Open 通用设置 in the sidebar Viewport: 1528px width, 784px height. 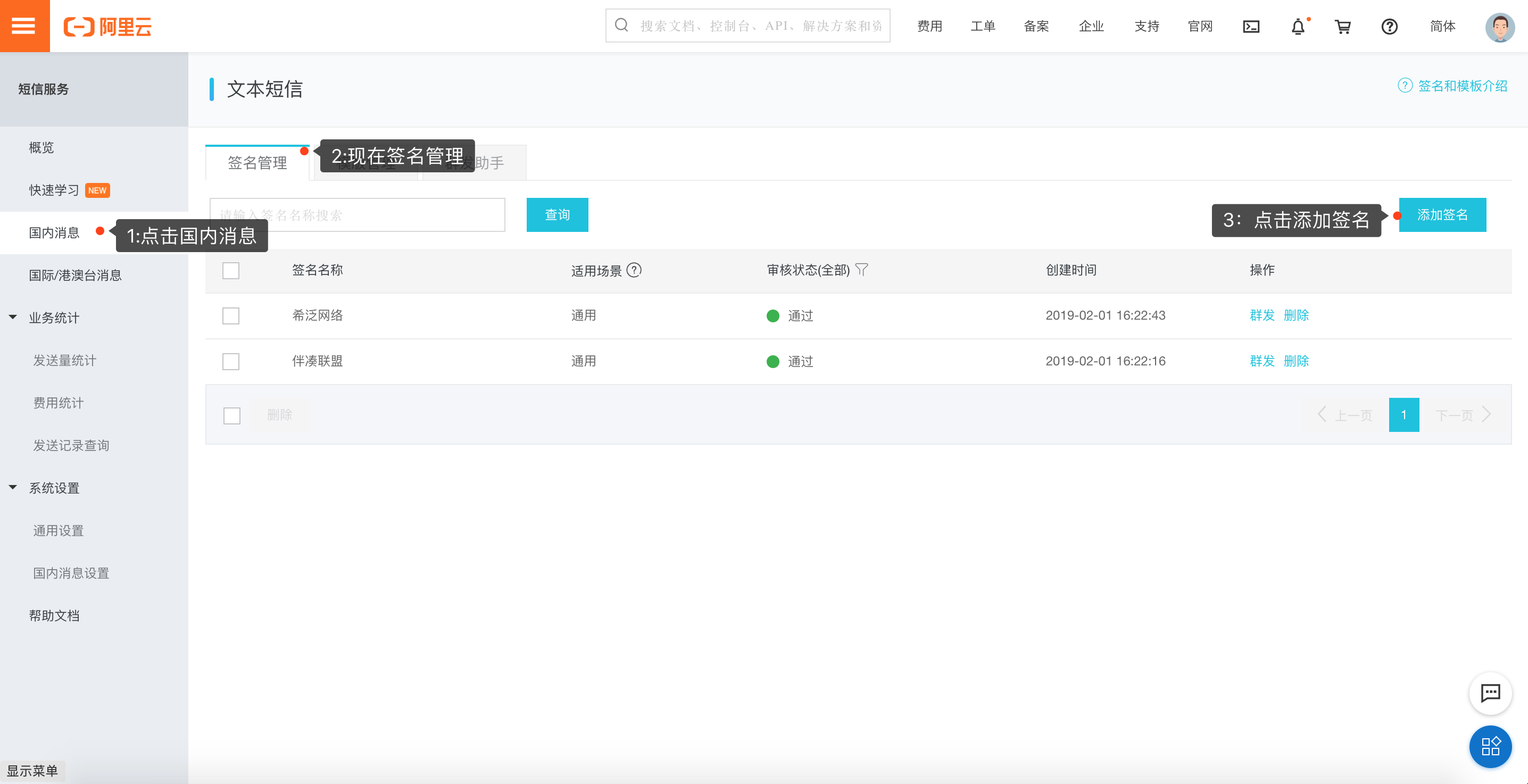[x=58, y=531]
